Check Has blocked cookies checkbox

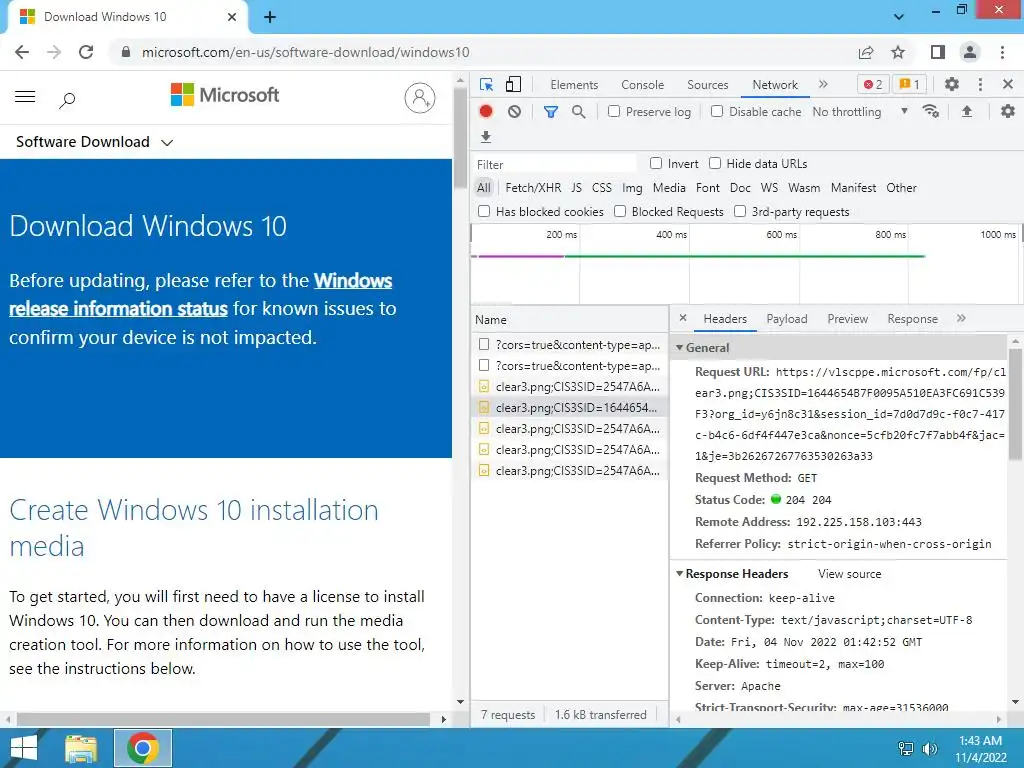(x=484, y=211)
